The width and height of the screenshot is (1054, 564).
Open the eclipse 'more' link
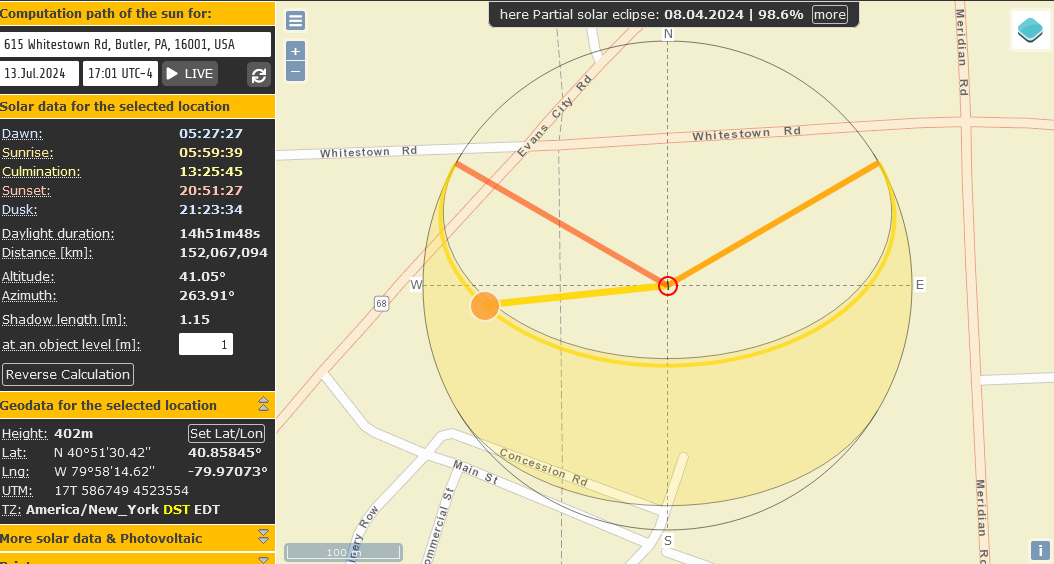829,14
